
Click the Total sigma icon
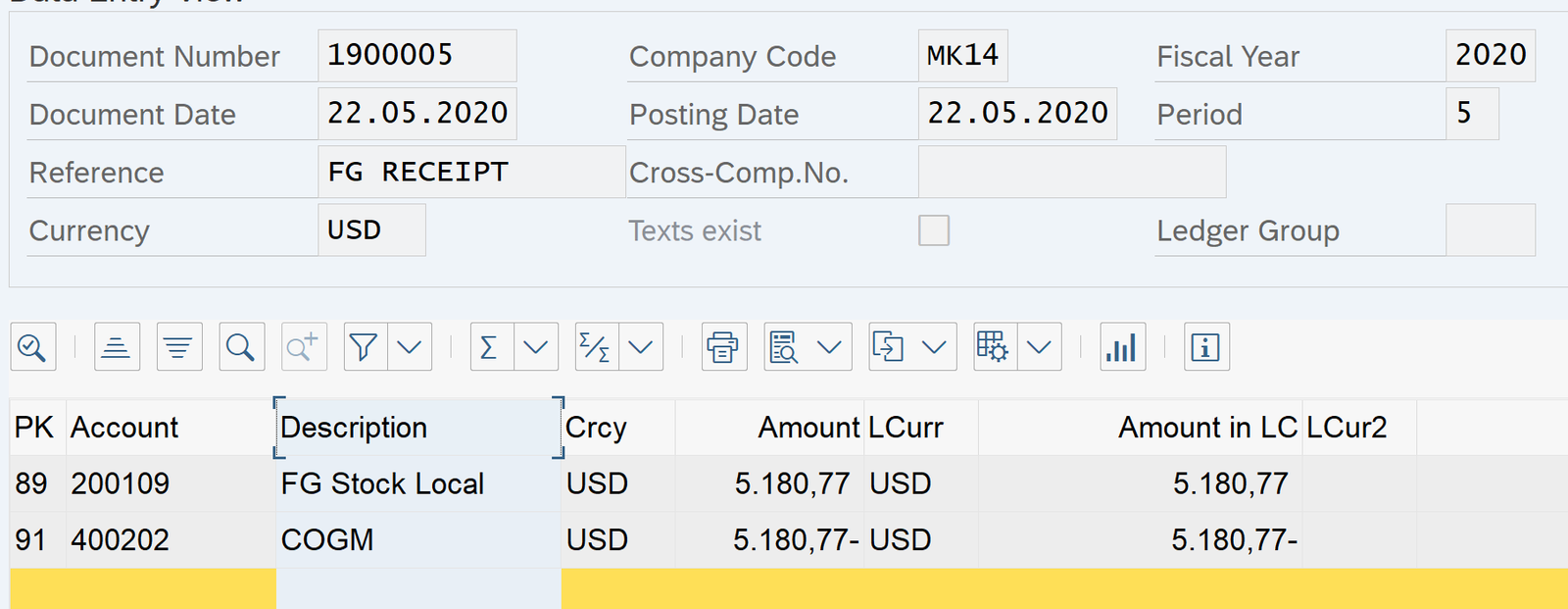(490, 347)
